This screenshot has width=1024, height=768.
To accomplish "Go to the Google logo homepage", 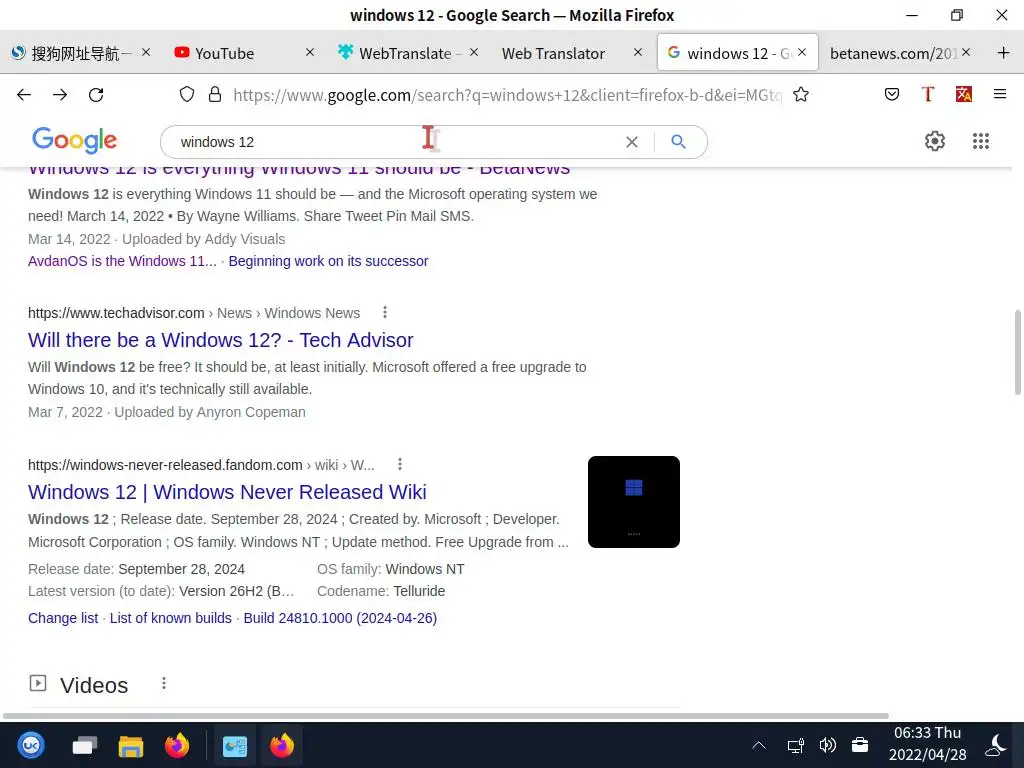I will tap(74, 140).
